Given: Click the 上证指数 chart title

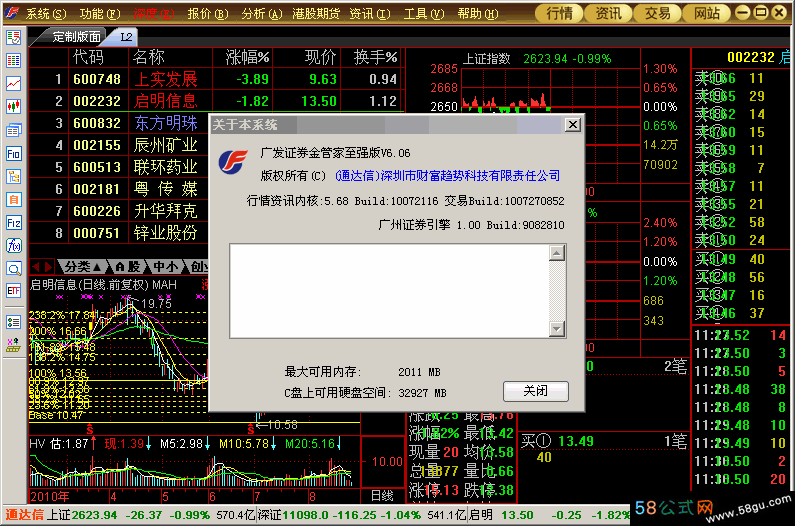Looking at the screenshot, I should pyautogui.click(x=487, y=59).
